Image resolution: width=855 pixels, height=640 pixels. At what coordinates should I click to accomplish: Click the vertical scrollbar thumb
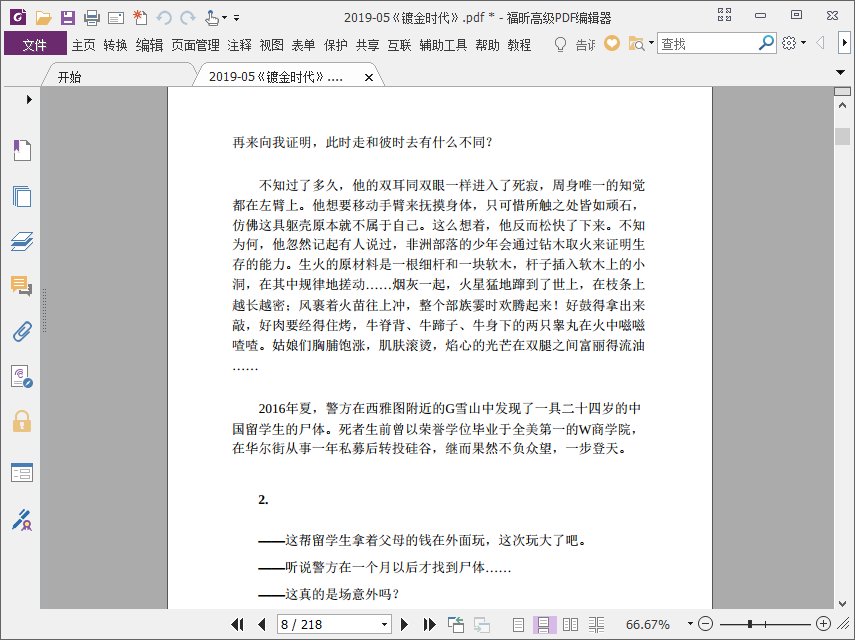842,136
